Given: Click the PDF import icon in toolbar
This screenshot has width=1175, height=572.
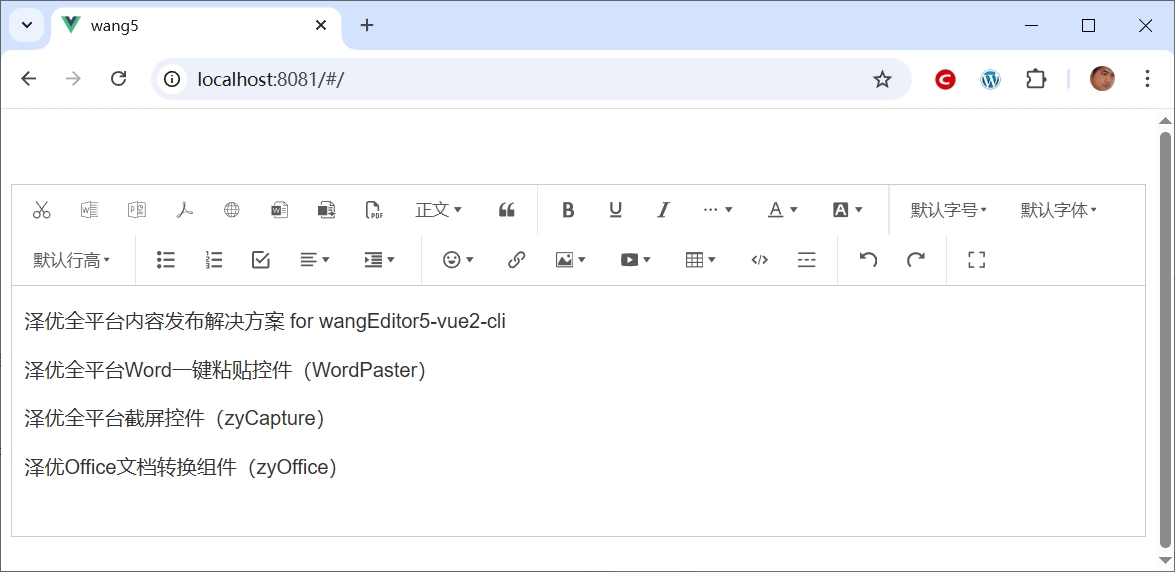Looking at the screenshot, I should tap(184, 210).
